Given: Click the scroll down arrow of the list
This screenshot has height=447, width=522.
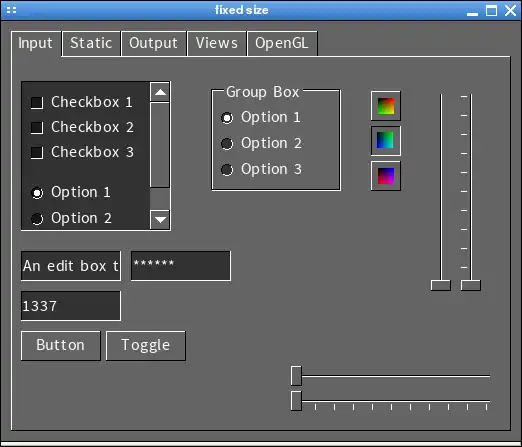Looking at the screenshot, I should tap(160, 220).
